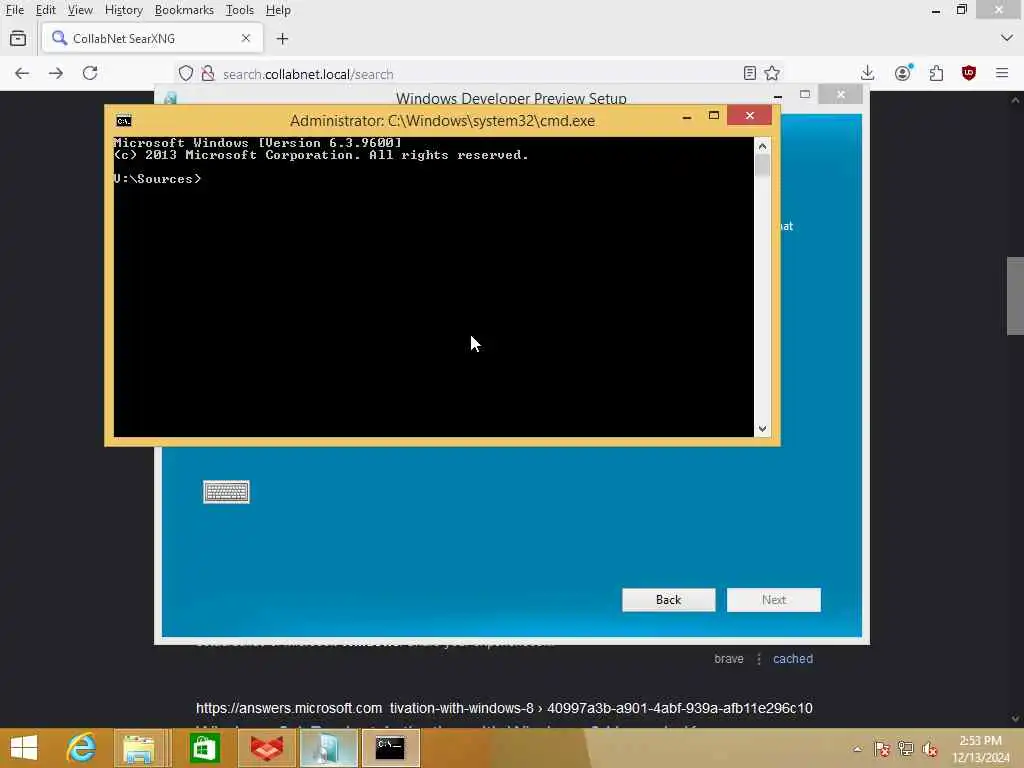1024x768 pixels.
Task: Switch to the cmd.exe taskbar button
Action: pos(390,748)
